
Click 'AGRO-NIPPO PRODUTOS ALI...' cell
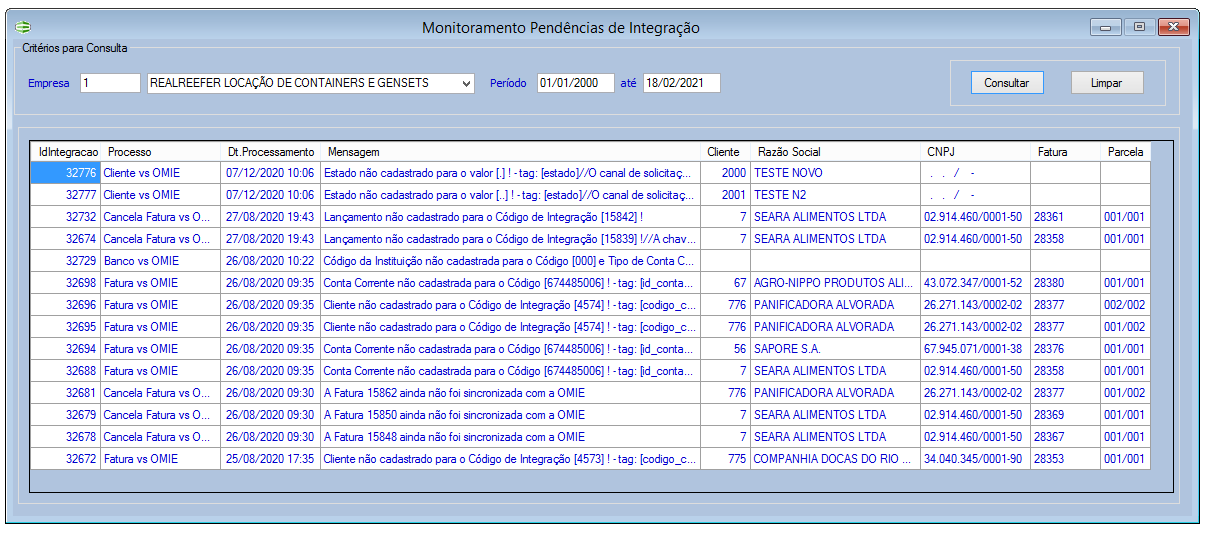836,283
